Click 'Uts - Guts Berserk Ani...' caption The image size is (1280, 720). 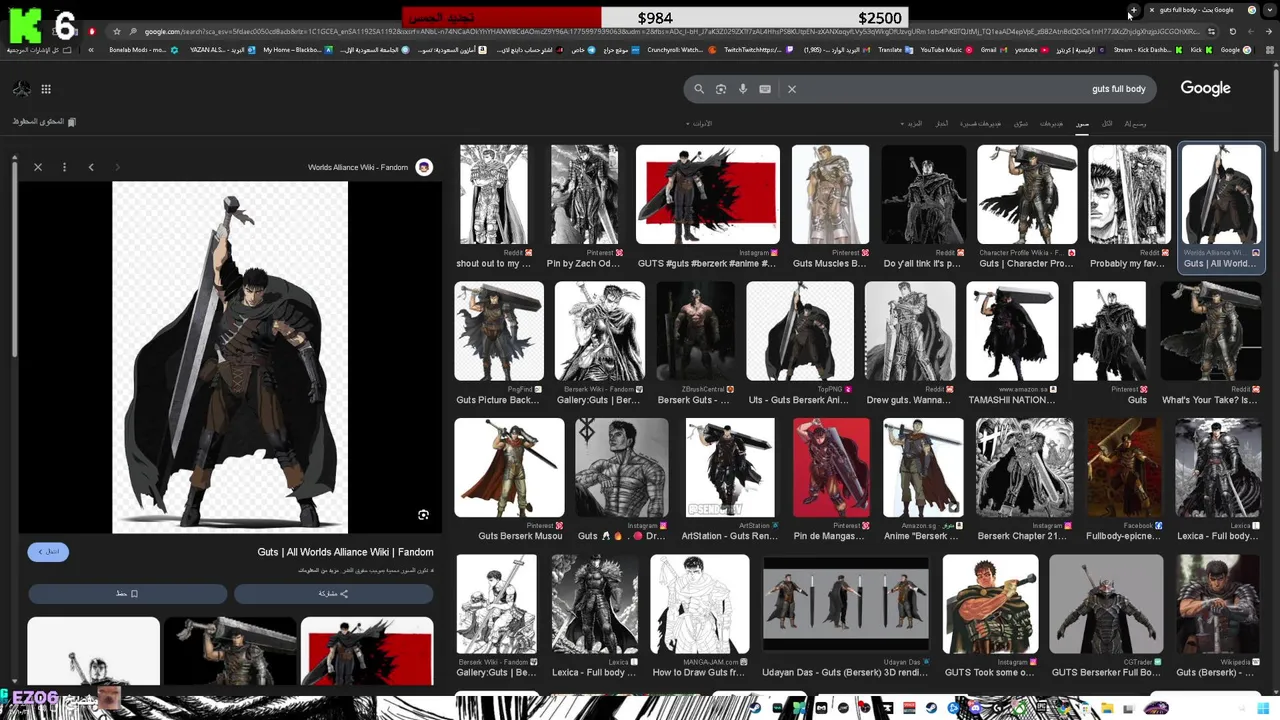click(x=799, y=400)
